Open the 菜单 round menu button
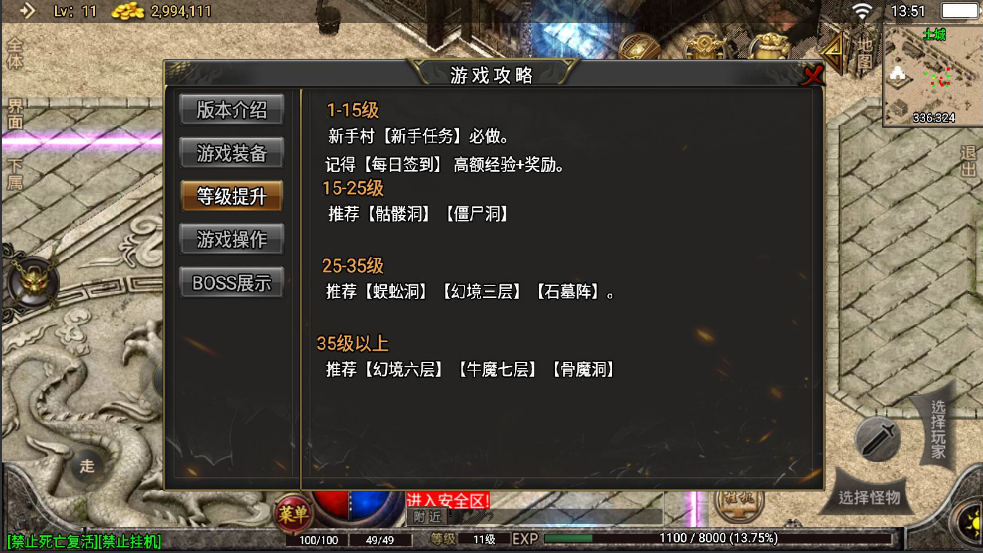This screenshot has height=553, width=983. [x=293, y=514]
